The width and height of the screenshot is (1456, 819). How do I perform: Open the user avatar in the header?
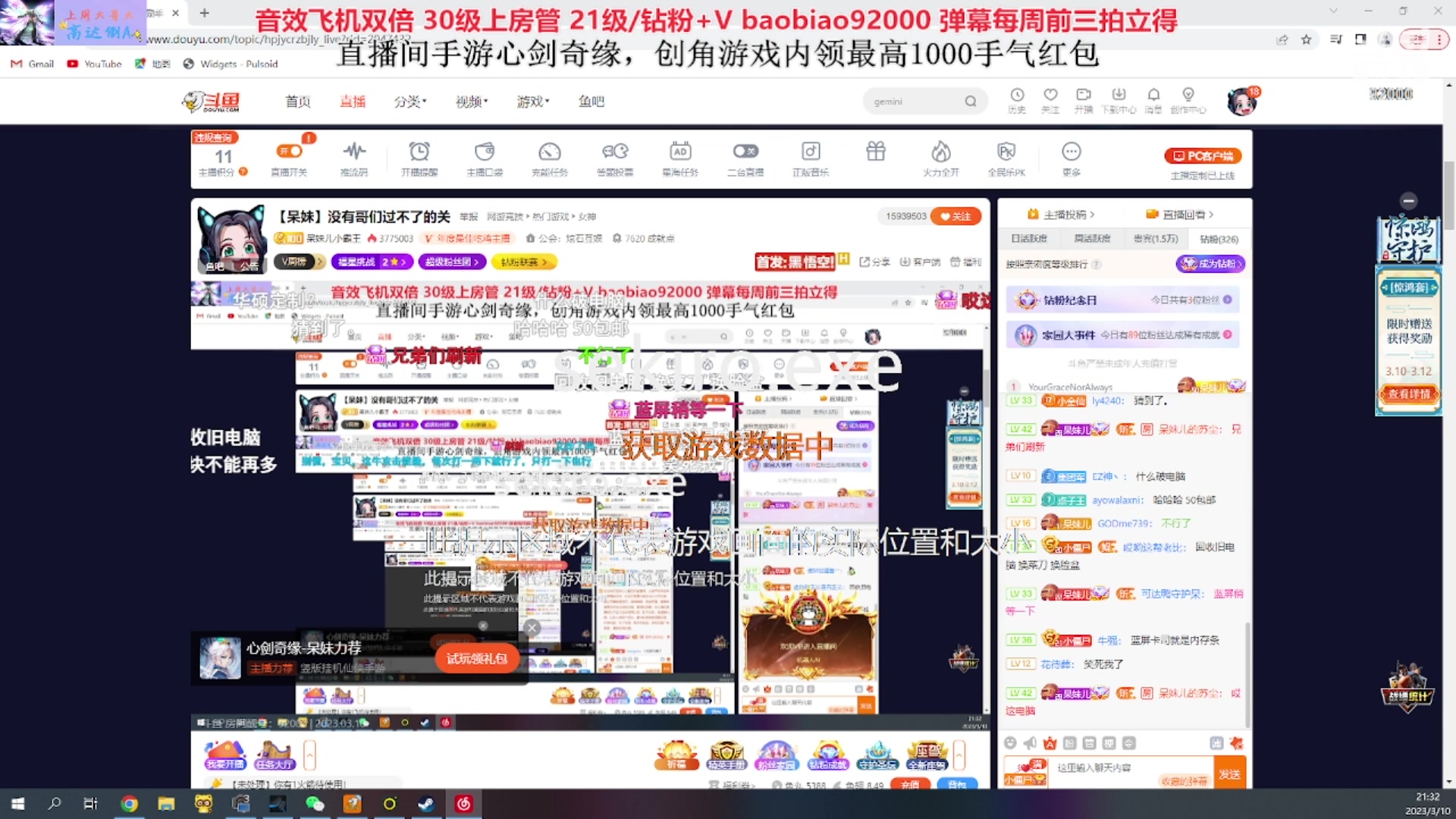1241,101
